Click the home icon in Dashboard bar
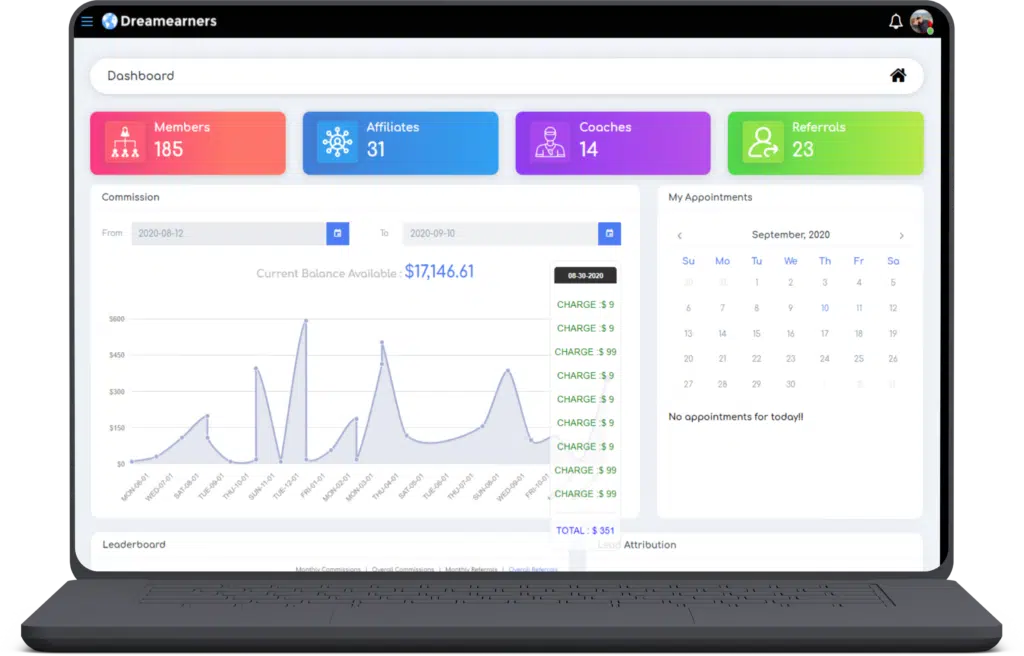This screenshot has height=656, width=1024. pyautogui.click(x=898, y=76)
